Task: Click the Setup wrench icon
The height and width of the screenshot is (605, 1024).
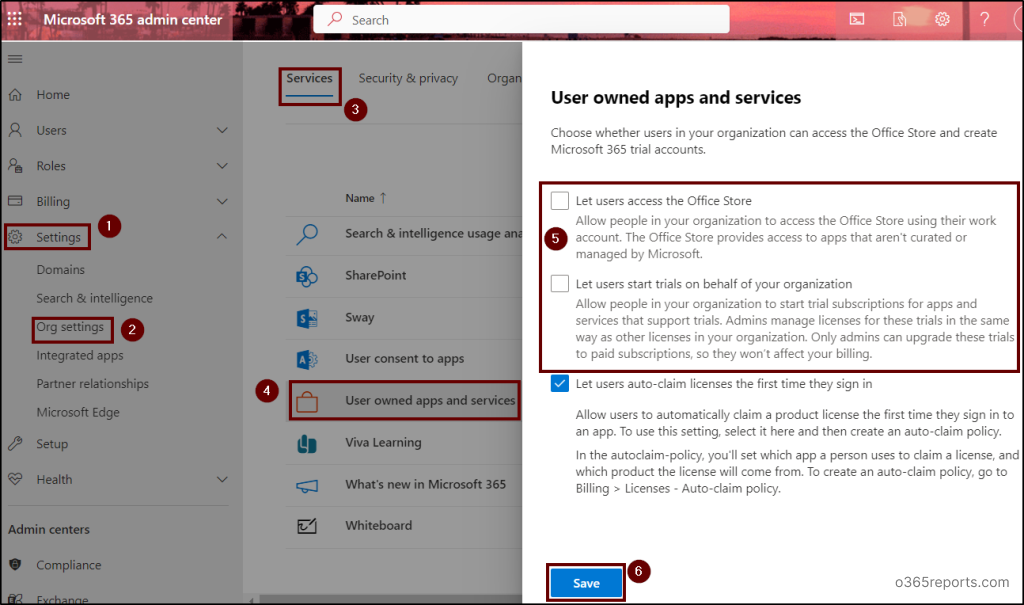Action: pos(15,444)
